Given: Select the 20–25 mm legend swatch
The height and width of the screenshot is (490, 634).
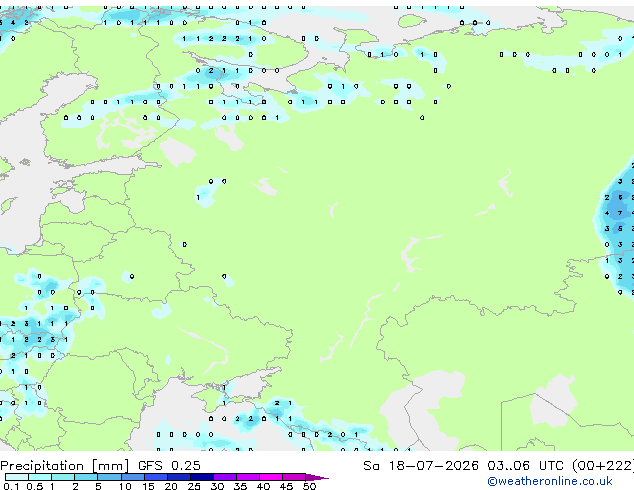Looking at the screenshot, I should click(178, 477).
